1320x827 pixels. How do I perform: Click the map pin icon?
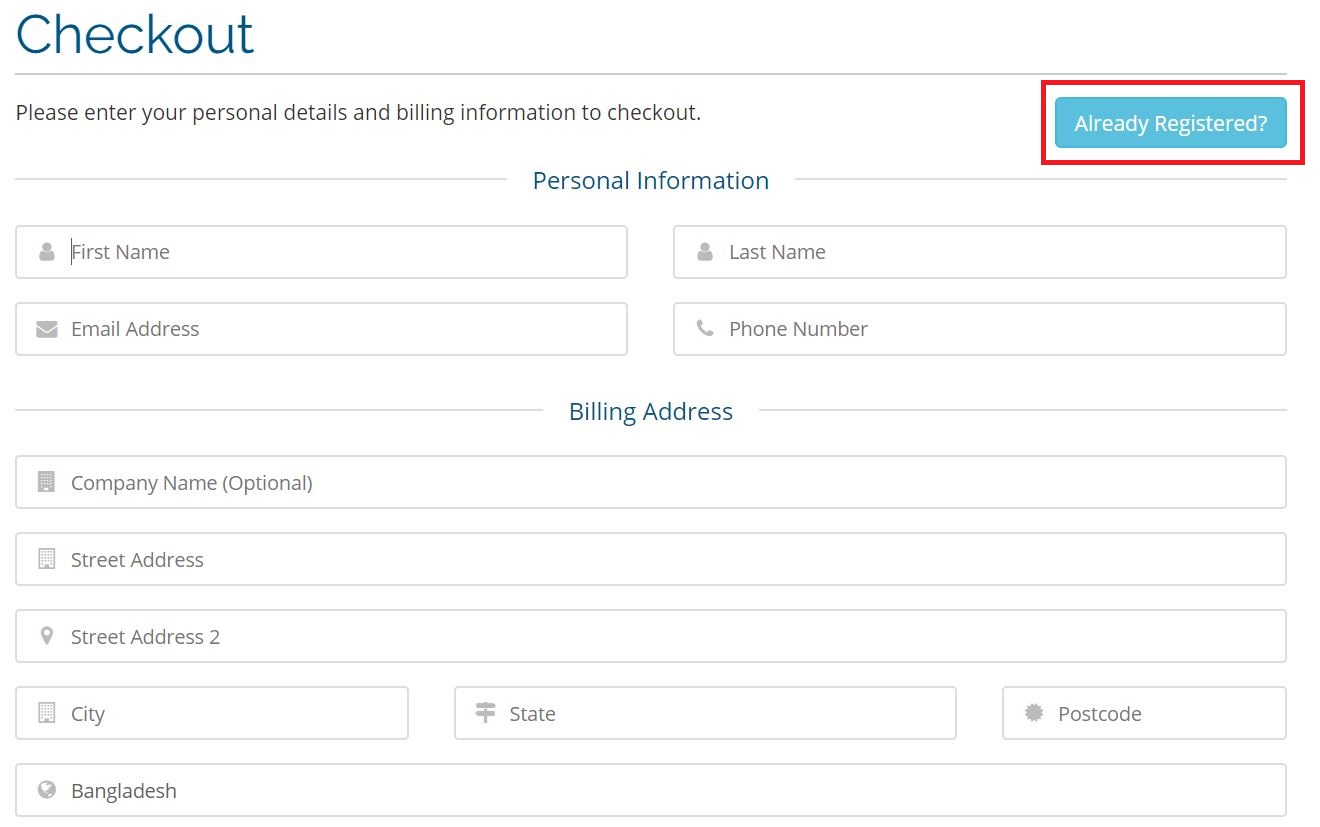coord(46,636)
